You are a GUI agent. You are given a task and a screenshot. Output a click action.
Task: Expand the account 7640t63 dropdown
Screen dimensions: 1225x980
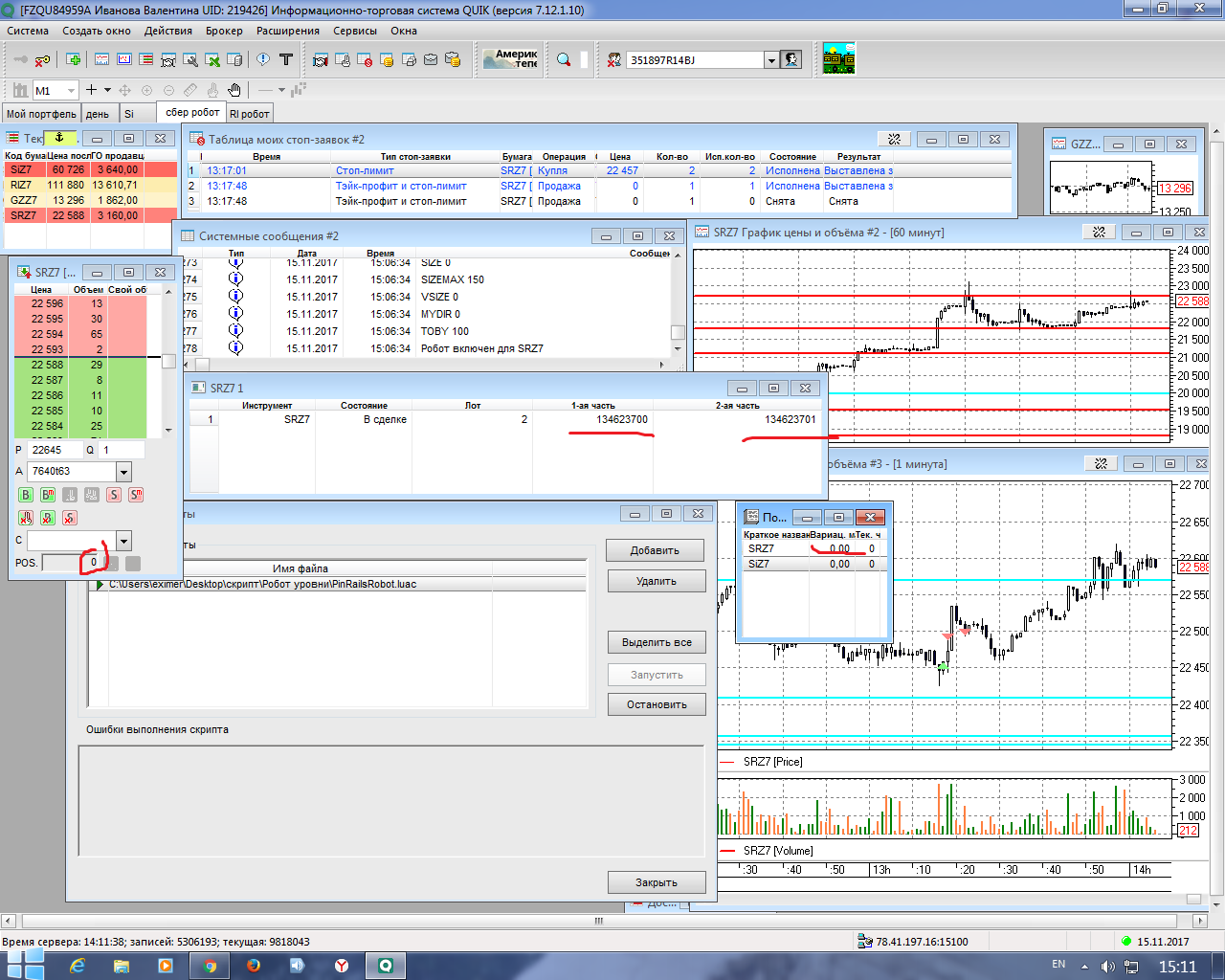[x=123, y=472]
